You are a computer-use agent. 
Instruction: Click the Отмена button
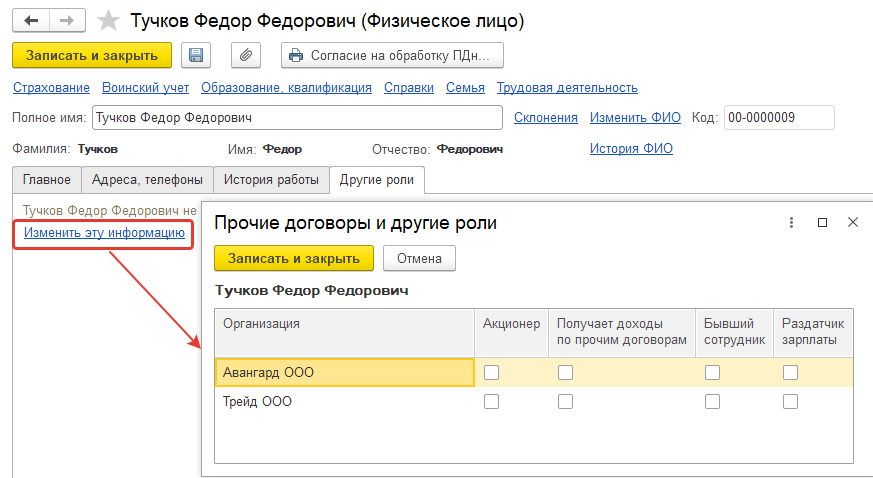click(x=419, y=258)
